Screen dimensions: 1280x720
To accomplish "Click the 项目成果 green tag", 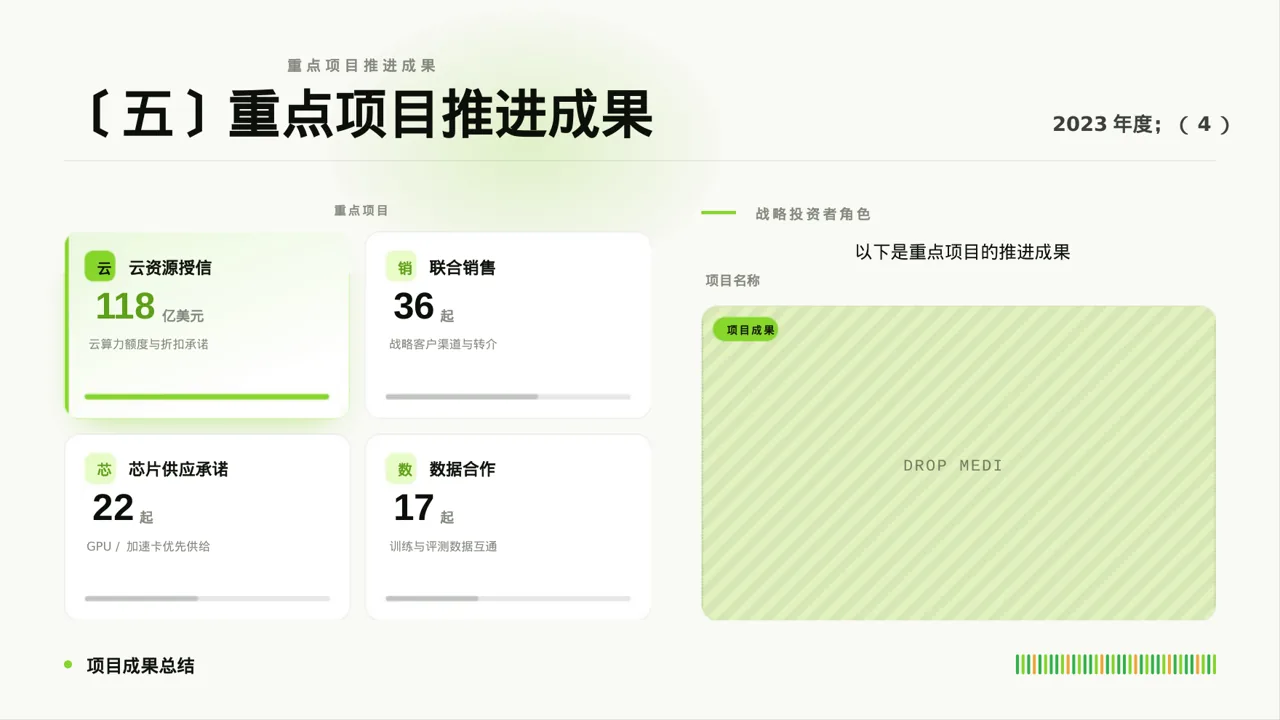I will (746, 330).
